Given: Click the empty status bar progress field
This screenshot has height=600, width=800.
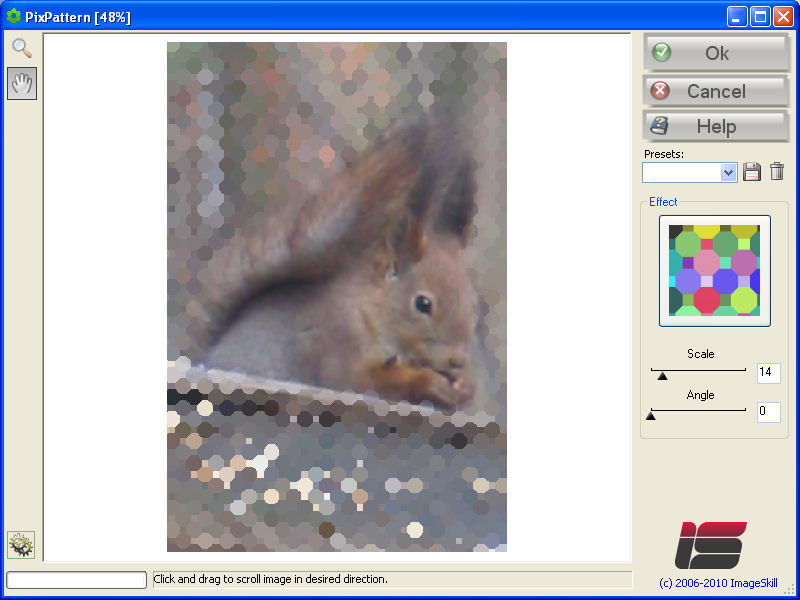Looking at the screenshot, I should pos(77,580).
